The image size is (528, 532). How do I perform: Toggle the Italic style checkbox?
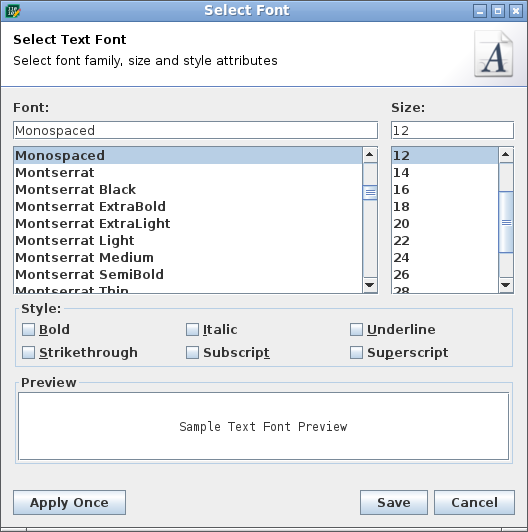192,329
